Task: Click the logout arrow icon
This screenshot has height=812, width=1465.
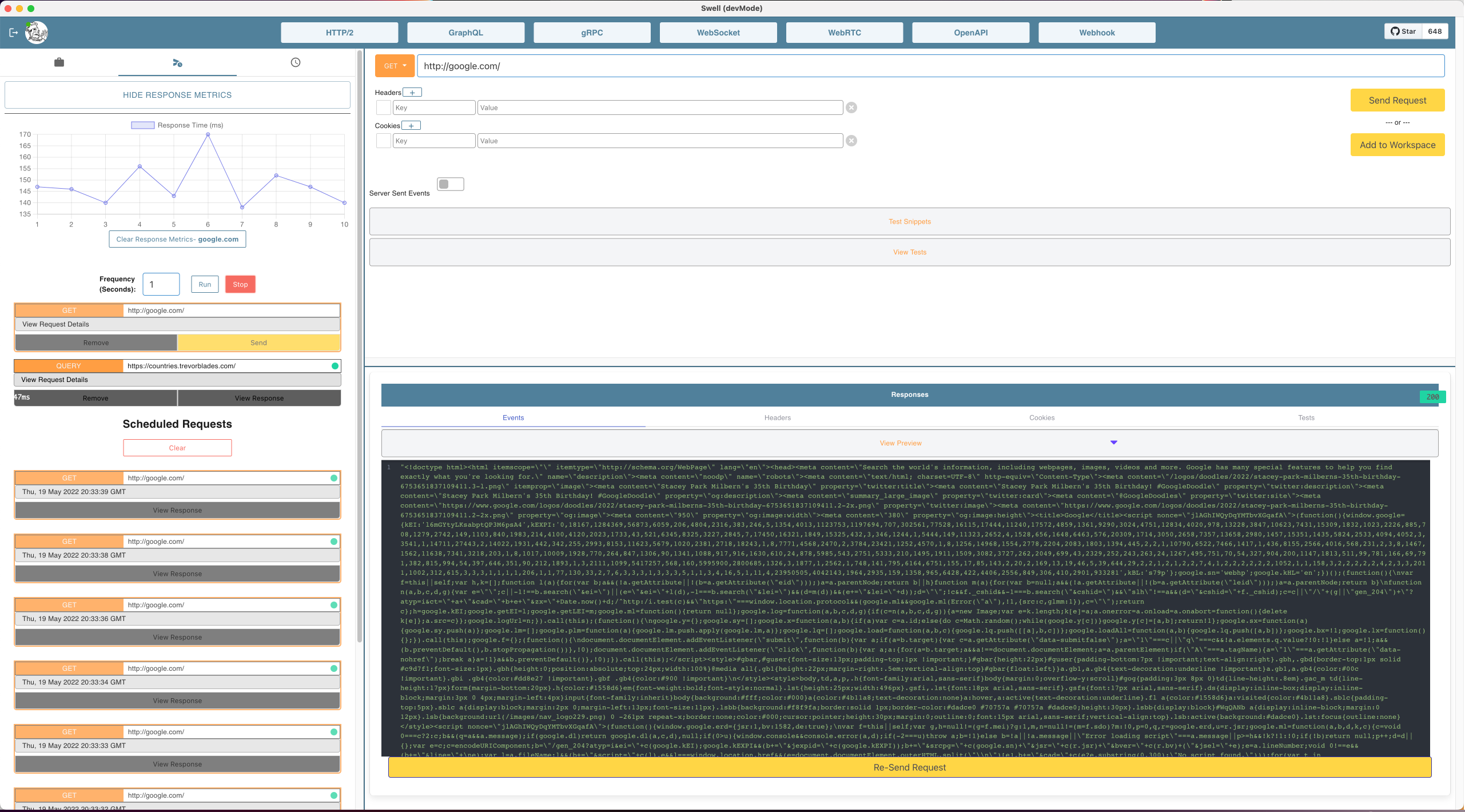Action: click(x=13, y=33)
